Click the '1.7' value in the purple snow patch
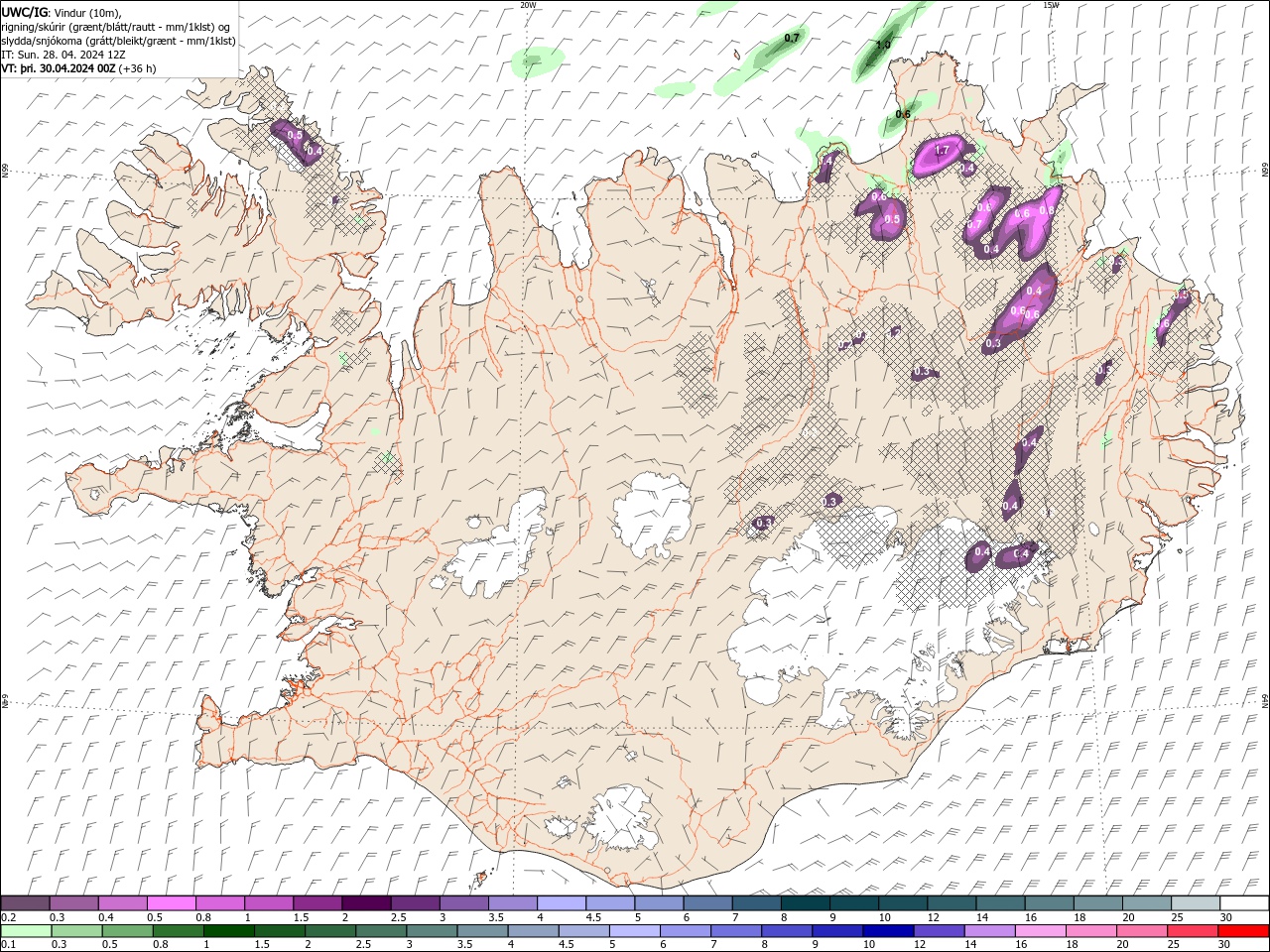The width and height of the screenshot is (1270, 952). 943,151
